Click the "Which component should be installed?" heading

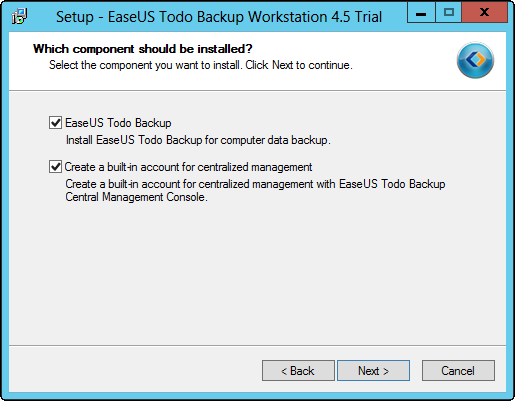point(143,49)
